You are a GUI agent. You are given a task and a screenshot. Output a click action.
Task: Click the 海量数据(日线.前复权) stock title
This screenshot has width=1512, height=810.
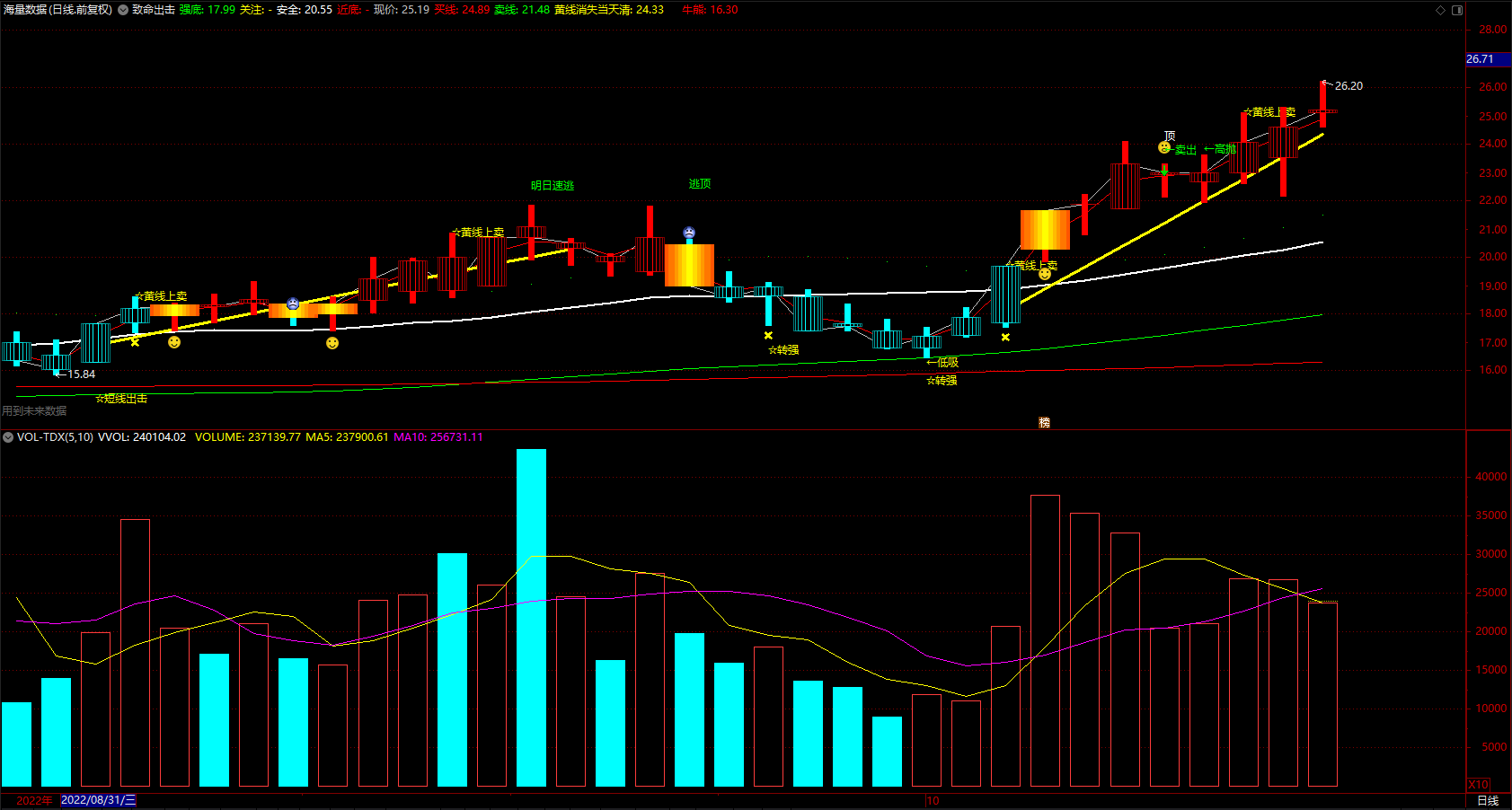coord(57,10)
